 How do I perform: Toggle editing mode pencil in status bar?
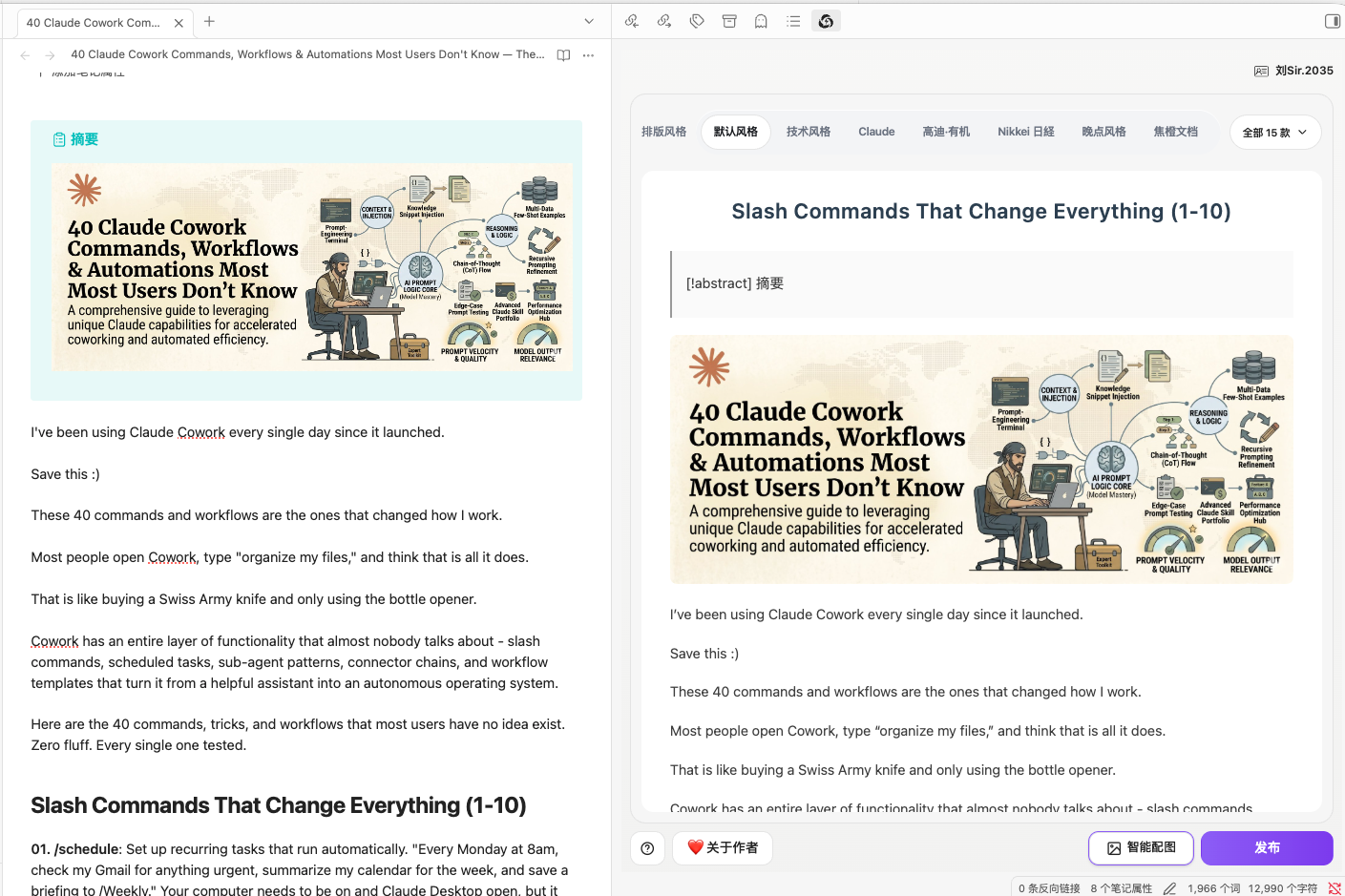1169,888
